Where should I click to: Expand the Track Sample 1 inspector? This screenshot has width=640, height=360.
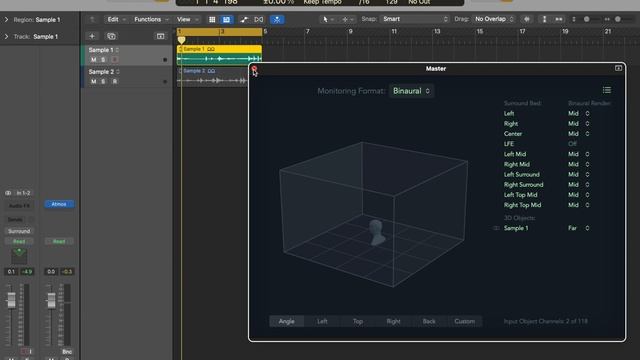coord(6,36)
